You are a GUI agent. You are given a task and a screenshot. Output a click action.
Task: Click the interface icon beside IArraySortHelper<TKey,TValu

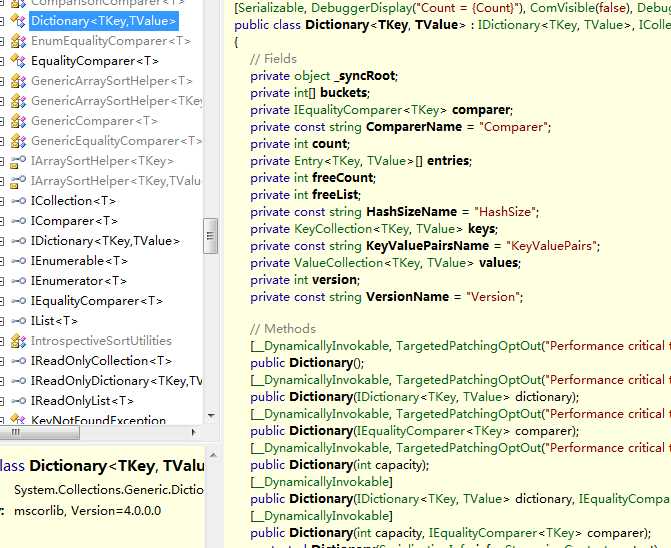pos(18,181)
